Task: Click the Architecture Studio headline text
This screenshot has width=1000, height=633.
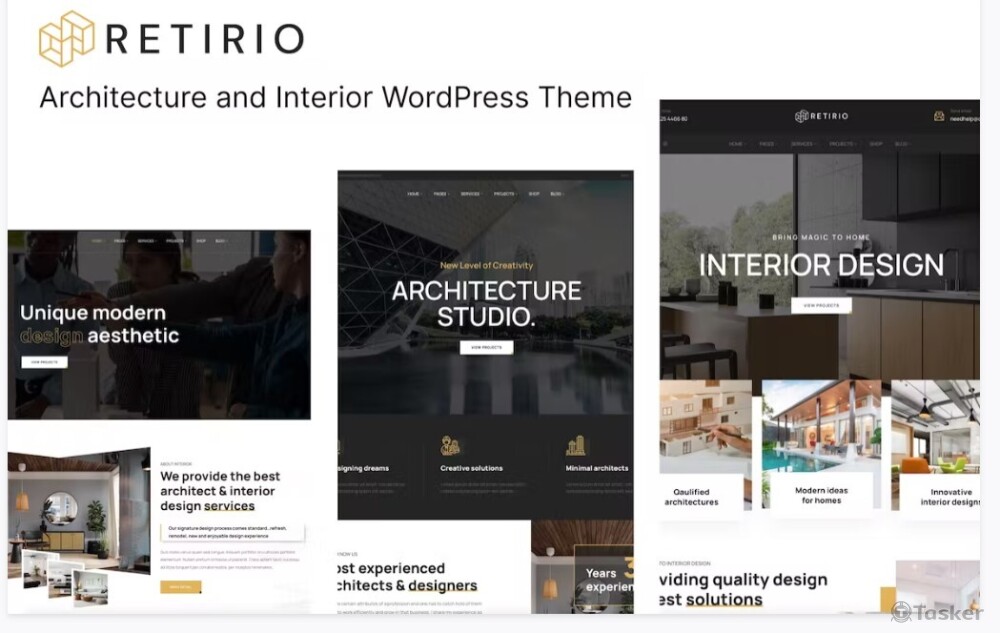Action: (486, 304)
